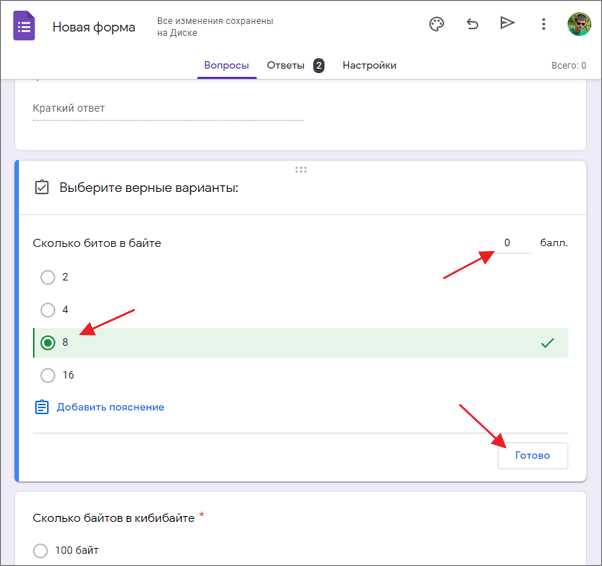Open the Google Forms home icon
The width and height of the screenshot is (602, 566).
point(24,26)
